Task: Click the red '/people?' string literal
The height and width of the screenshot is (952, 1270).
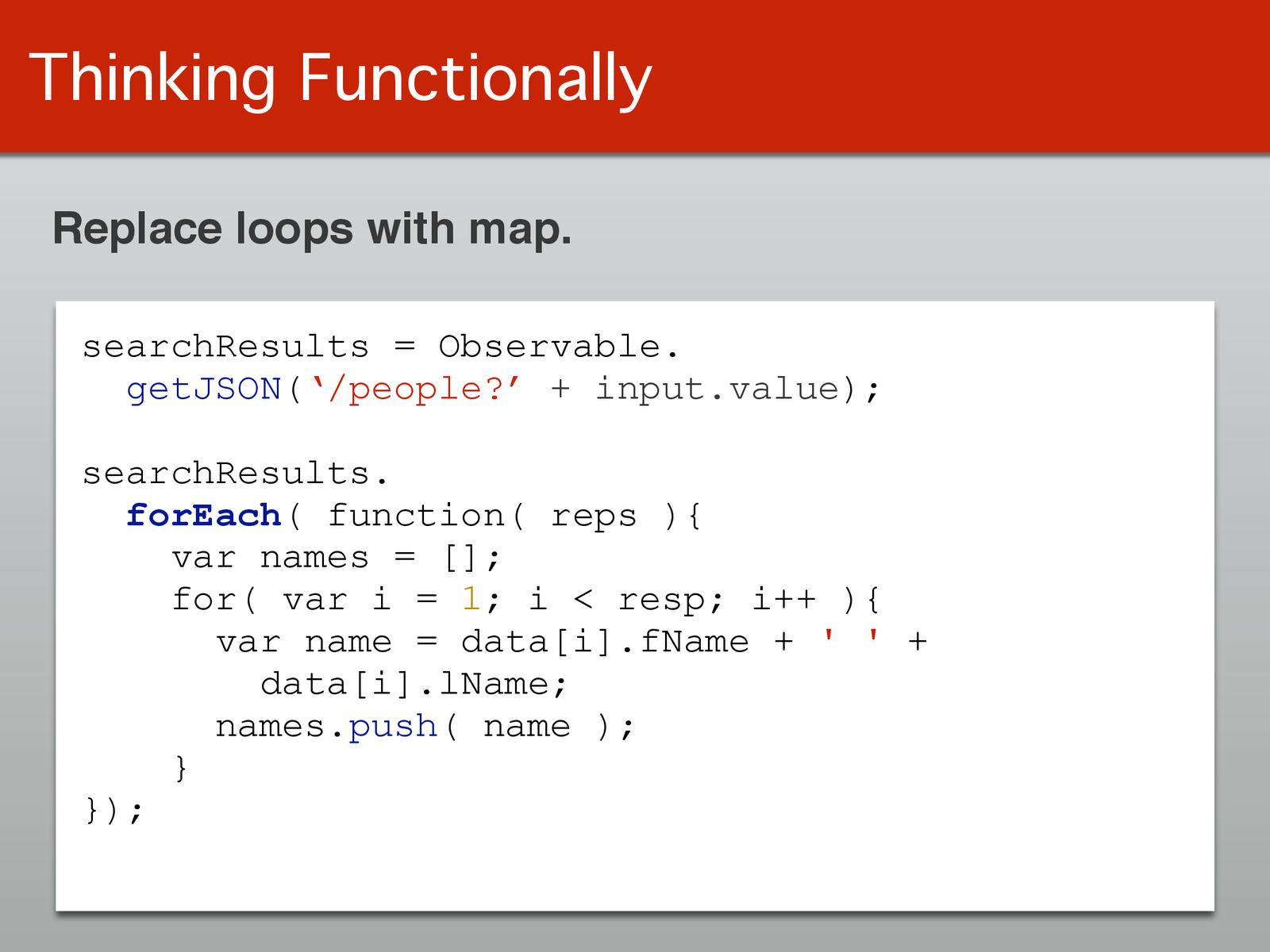Action: pos(416,389)
